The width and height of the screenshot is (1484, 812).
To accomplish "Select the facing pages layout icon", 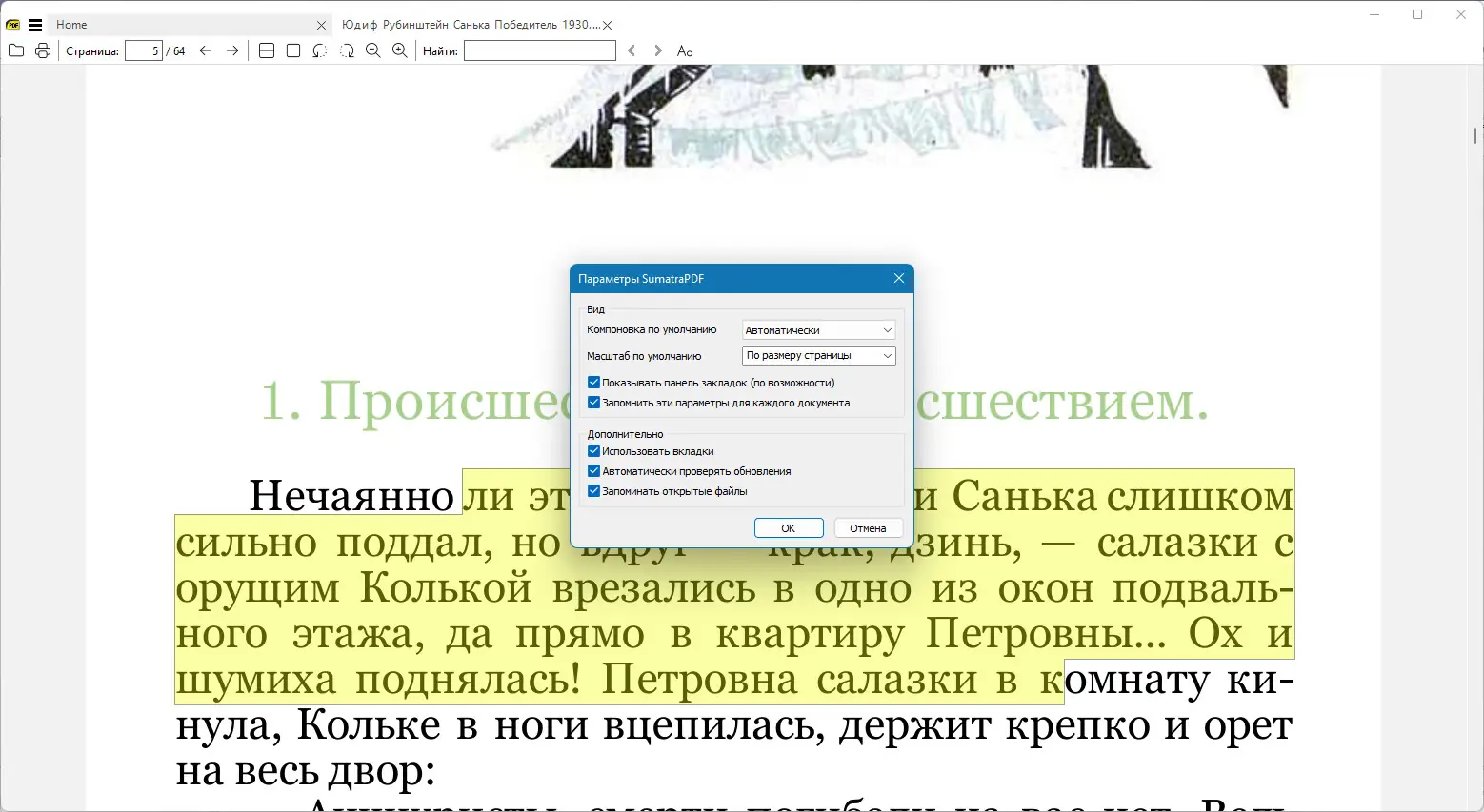I will click(x=267, y=50).
